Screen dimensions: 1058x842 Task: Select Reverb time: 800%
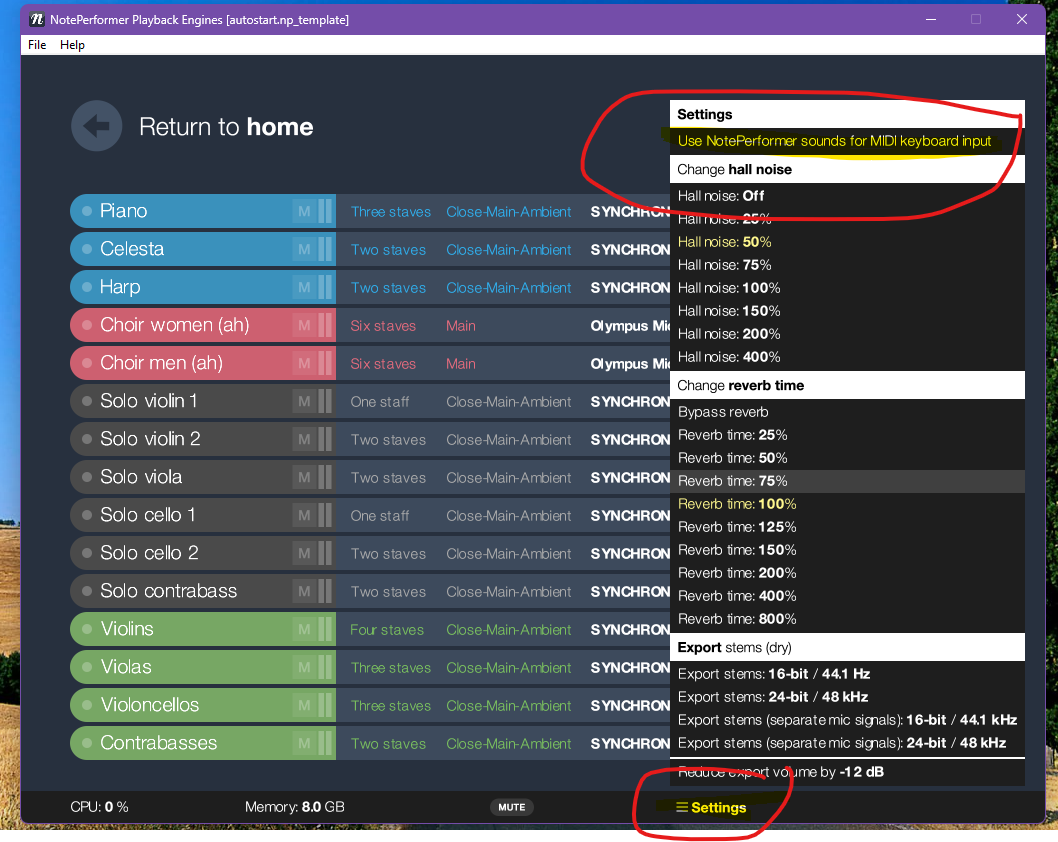tap(847, 619)
